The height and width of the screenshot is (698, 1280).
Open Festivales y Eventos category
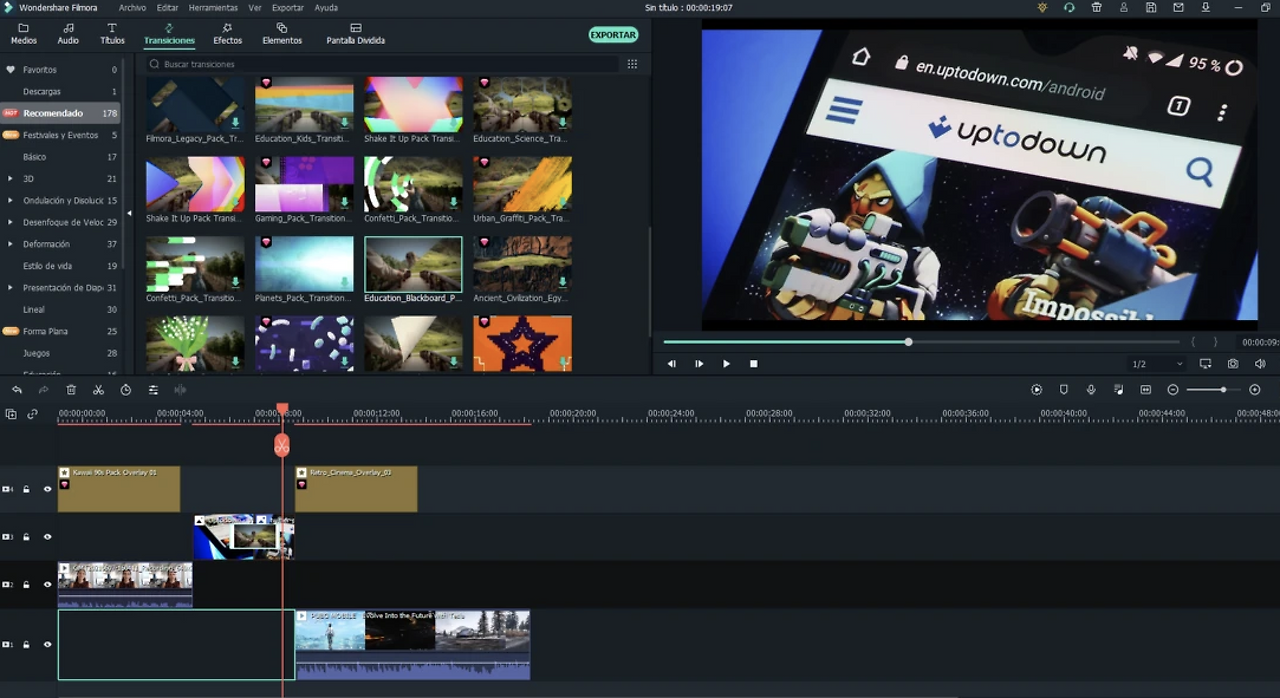(x=60, y=135)
